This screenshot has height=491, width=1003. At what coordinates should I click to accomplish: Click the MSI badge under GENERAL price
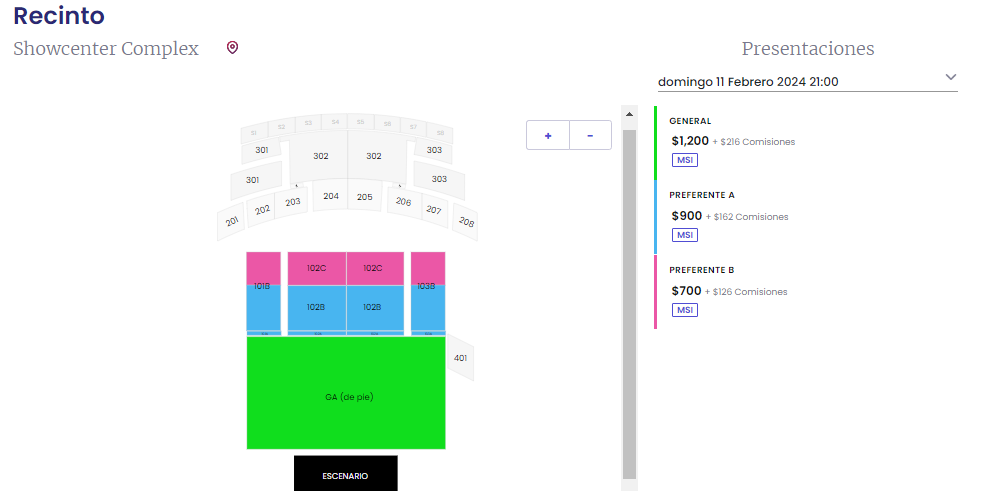(684, 160)
